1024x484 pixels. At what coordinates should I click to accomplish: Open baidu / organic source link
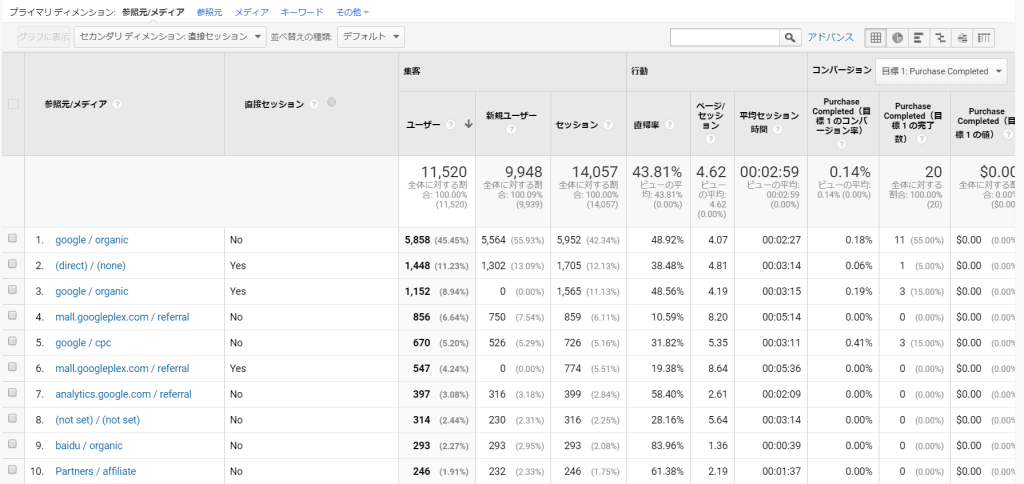click(89, 445)
